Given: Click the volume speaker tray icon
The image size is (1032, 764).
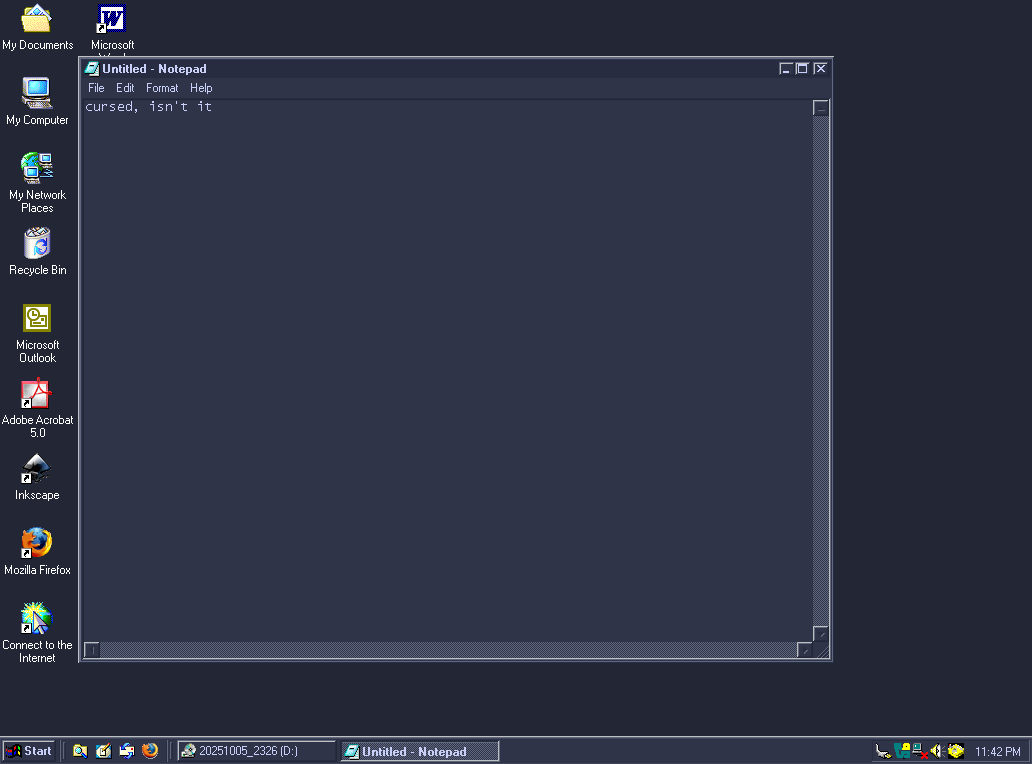Looking at the screenshot, I should (x=937, y=751).
